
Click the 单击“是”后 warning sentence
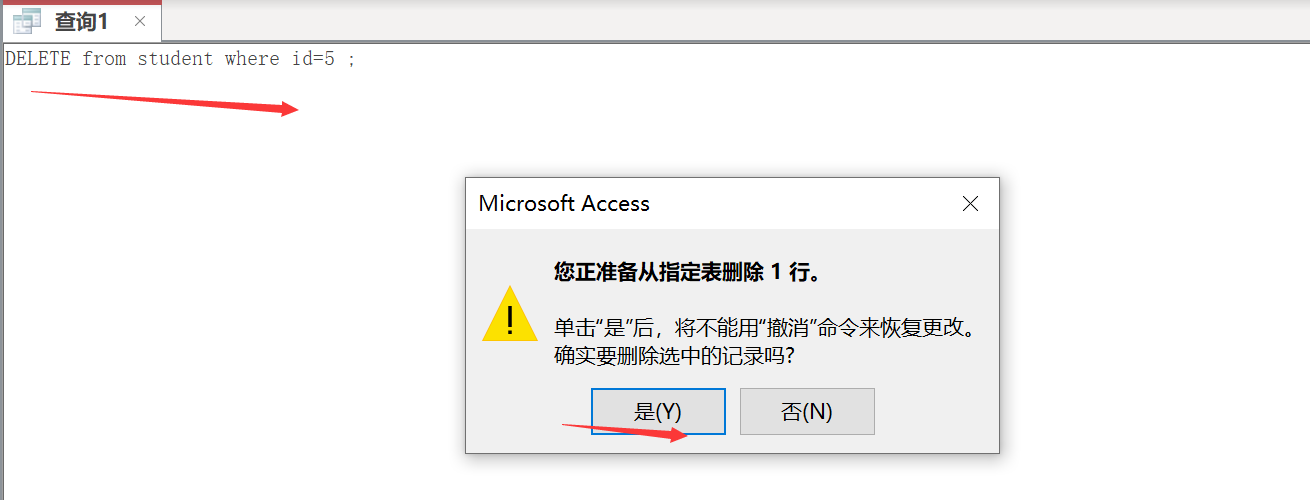coord(764,327)
